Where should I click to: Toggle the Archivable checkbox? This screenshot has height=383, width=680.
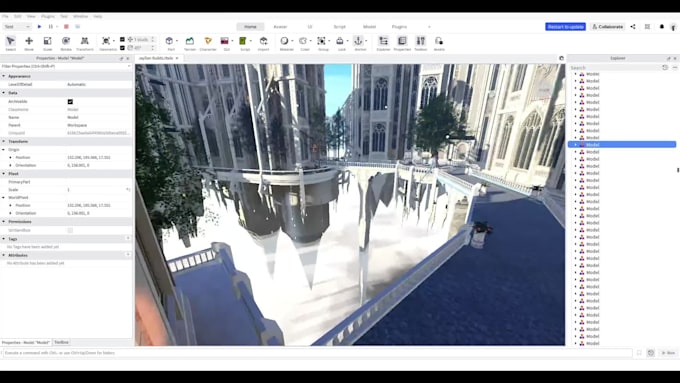pyautogui.click(x=70, y=101)
